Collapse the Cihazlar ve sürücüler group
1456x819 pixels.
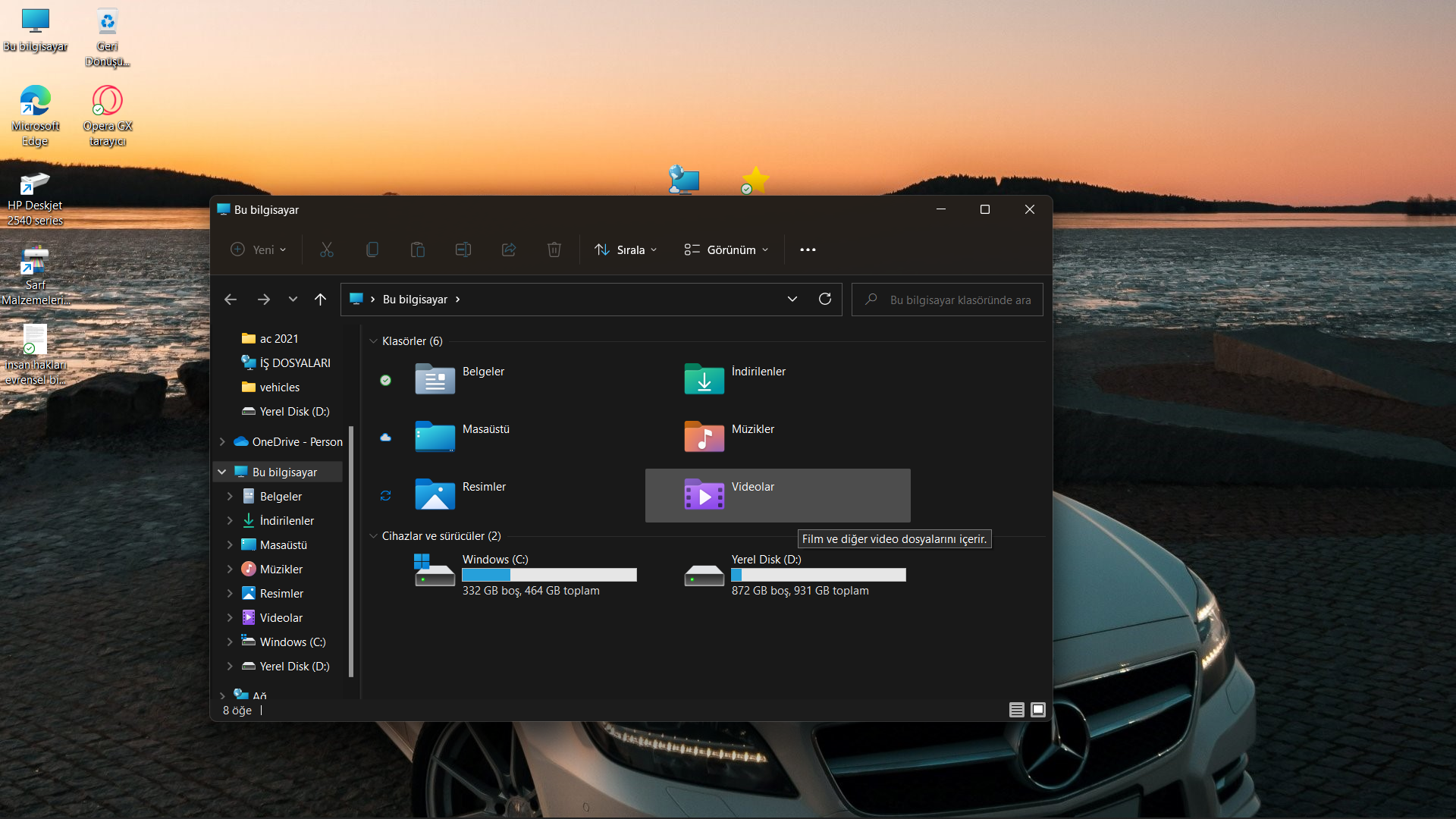(374, 536)
